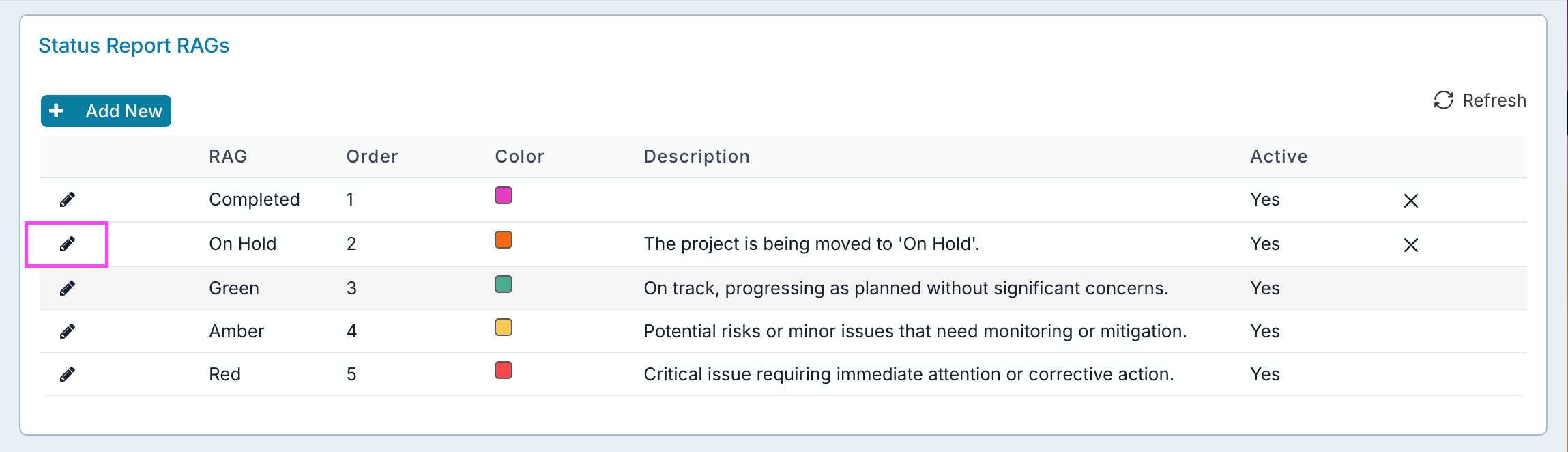Click the Refresh label

click(x=1494, y=100)
